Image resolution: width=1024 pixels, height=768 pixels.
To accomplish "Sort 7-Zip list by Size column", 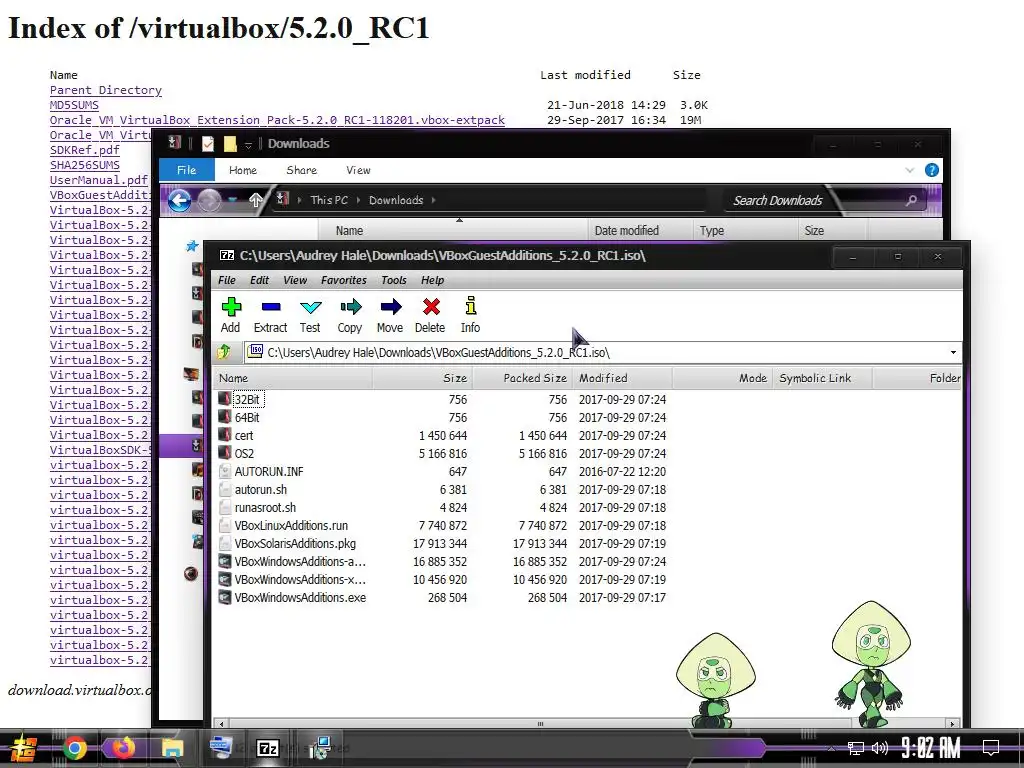I will coord(422,378).
